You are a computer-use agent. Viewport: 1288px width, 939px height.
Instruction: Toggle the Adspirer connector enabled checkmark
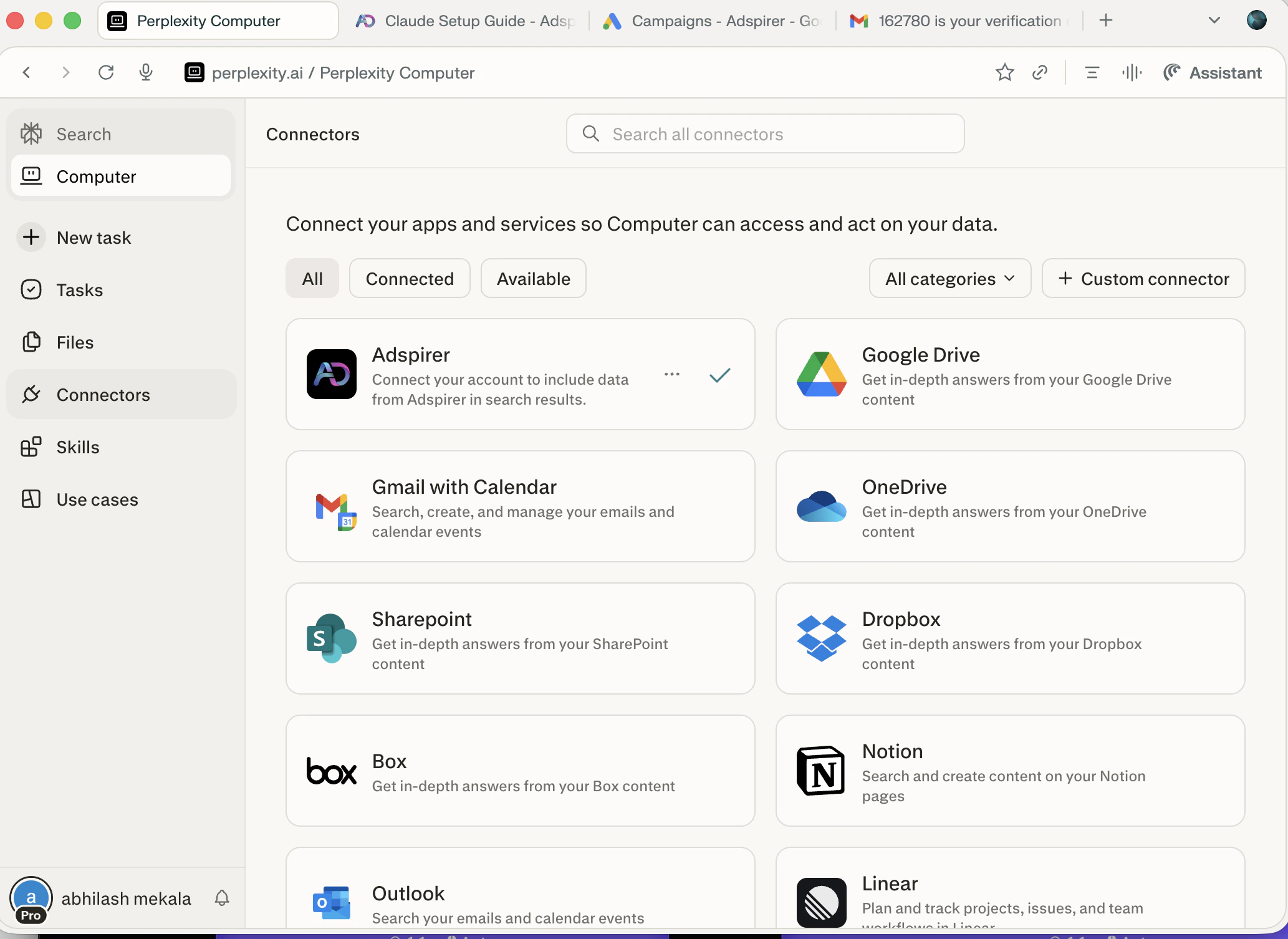pos(719,374)
